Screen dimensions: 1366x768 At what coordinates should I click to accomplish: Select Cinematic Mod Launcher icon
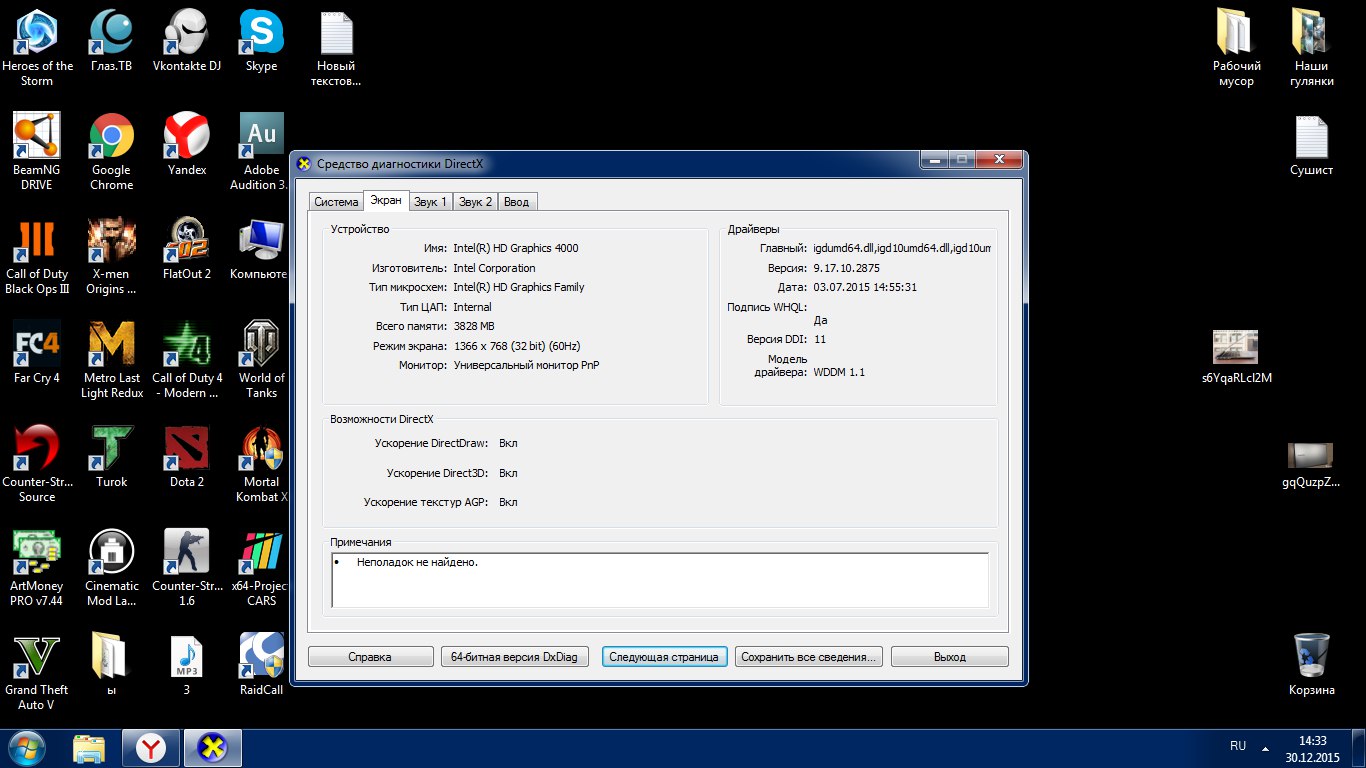[111, 568]
